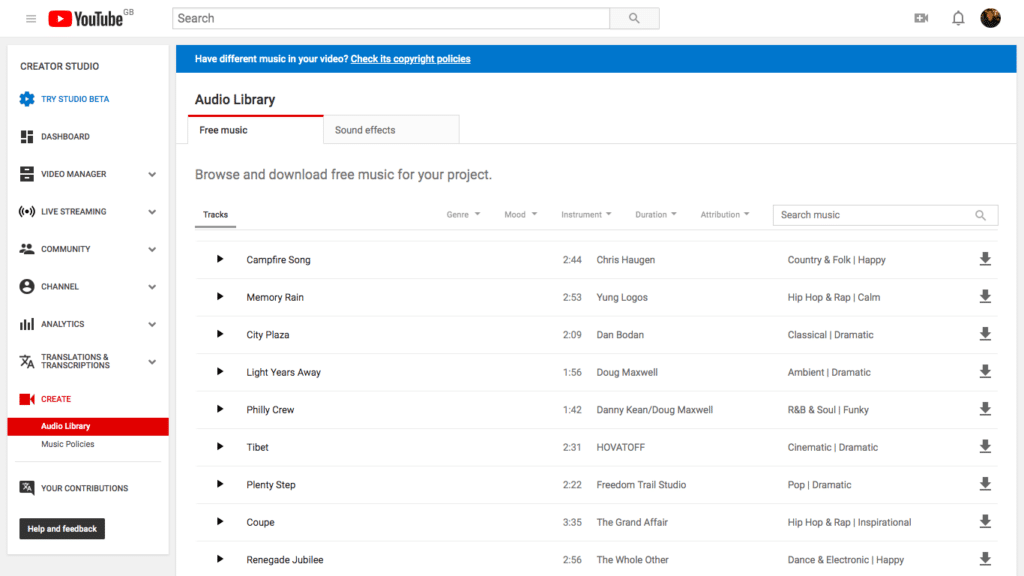
Task: Play the Philly Crew track
Action: coord(220,409)
